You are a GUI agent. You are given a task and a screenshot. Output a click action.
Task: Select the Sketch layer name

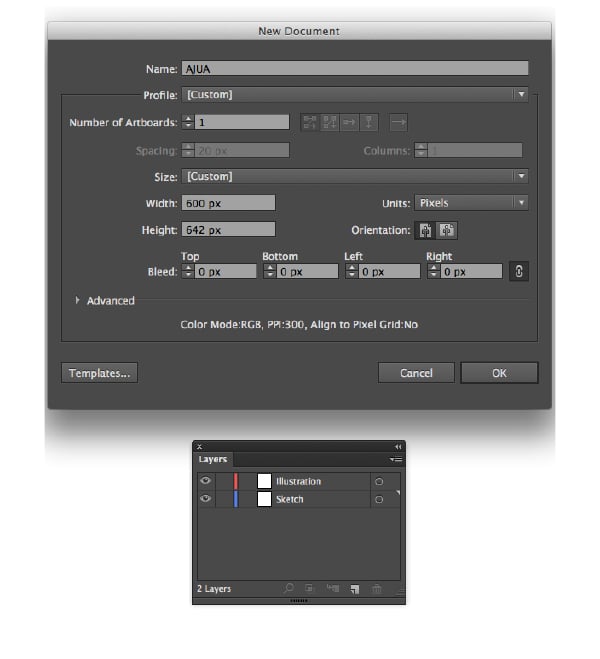click(290, 499)
